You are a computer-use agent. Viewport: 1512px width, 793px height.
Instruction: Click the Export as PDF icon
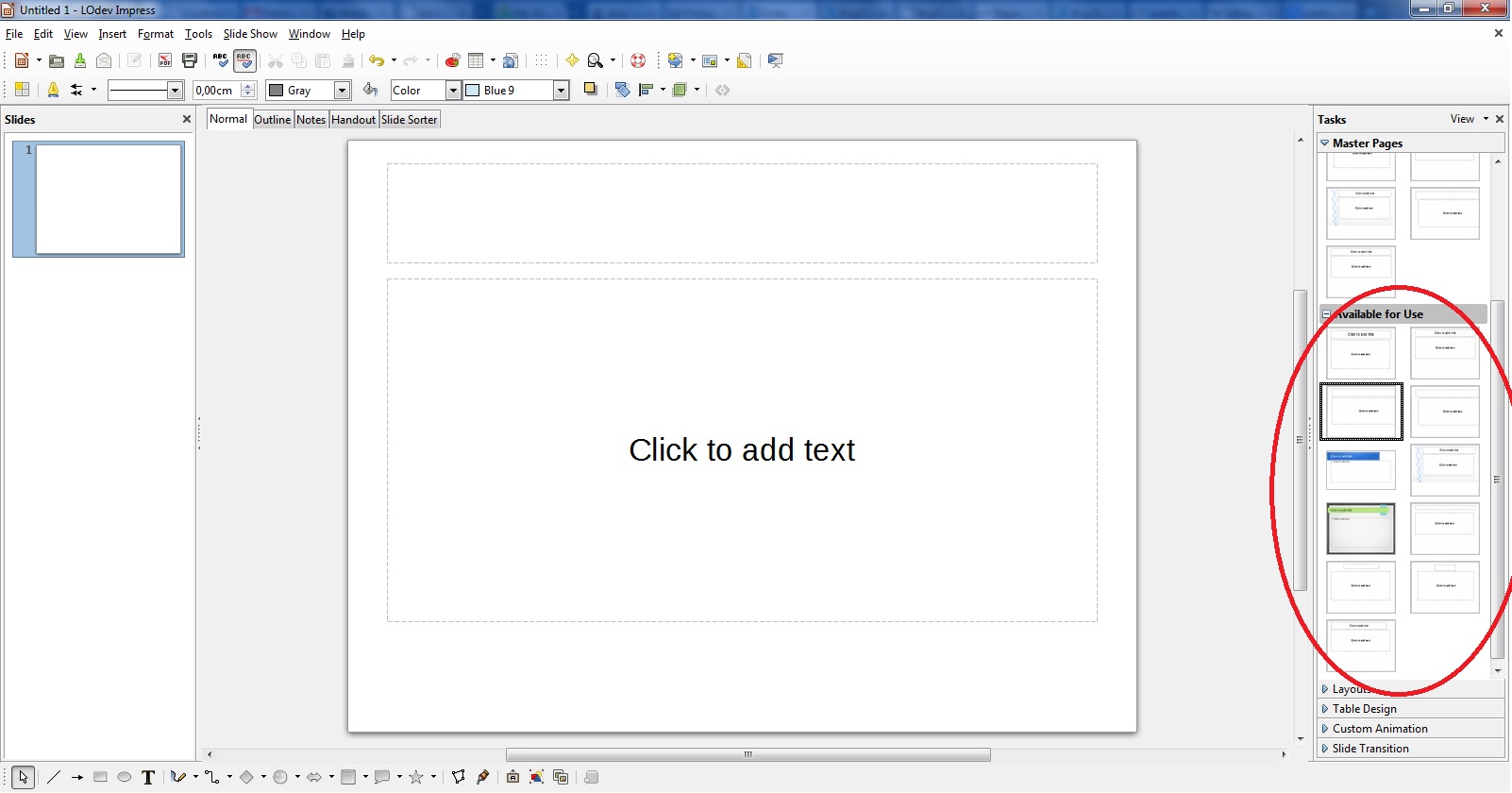point(165,60)
